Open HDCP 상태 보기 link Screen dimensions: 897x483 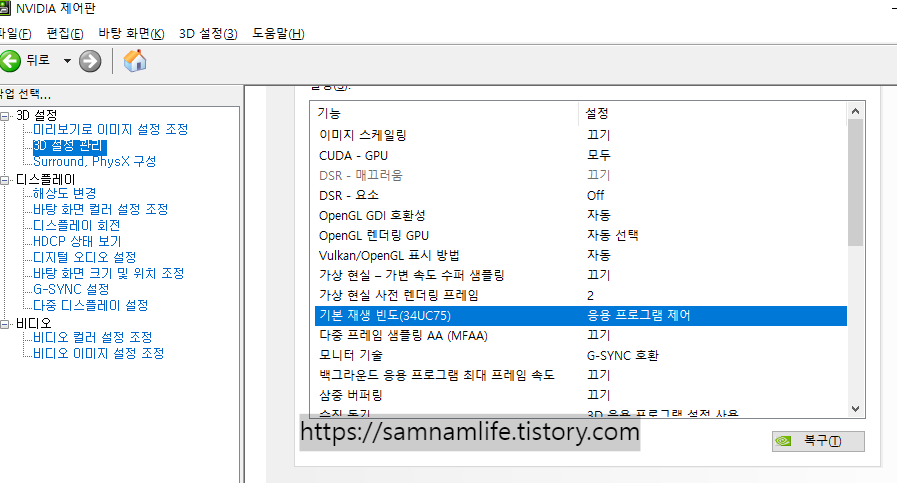pos(77,242)
